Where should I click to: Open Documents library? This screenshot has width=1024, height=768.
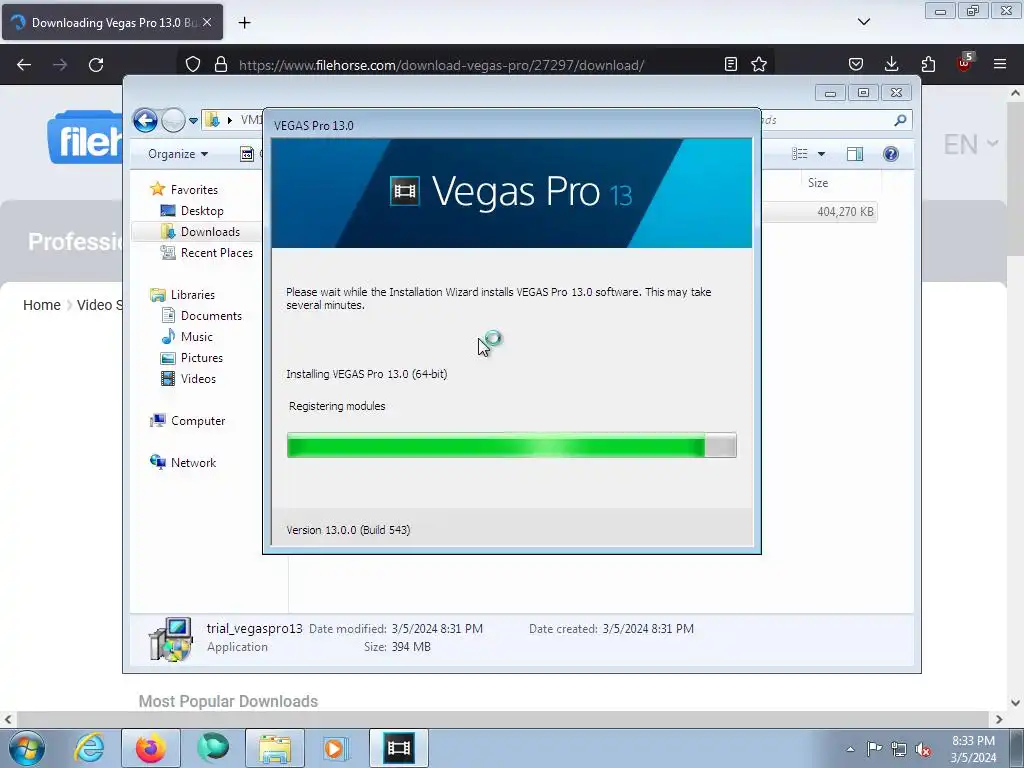pos(211,316)
